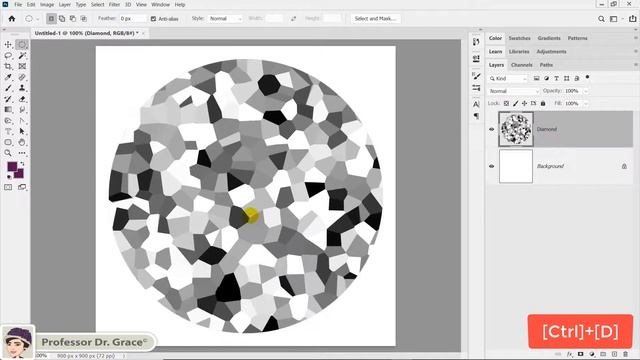Image resolution: width=640 pixels, height=360 pixels.
Task: Create a new layer icon
Action: (x=614, y=354)
